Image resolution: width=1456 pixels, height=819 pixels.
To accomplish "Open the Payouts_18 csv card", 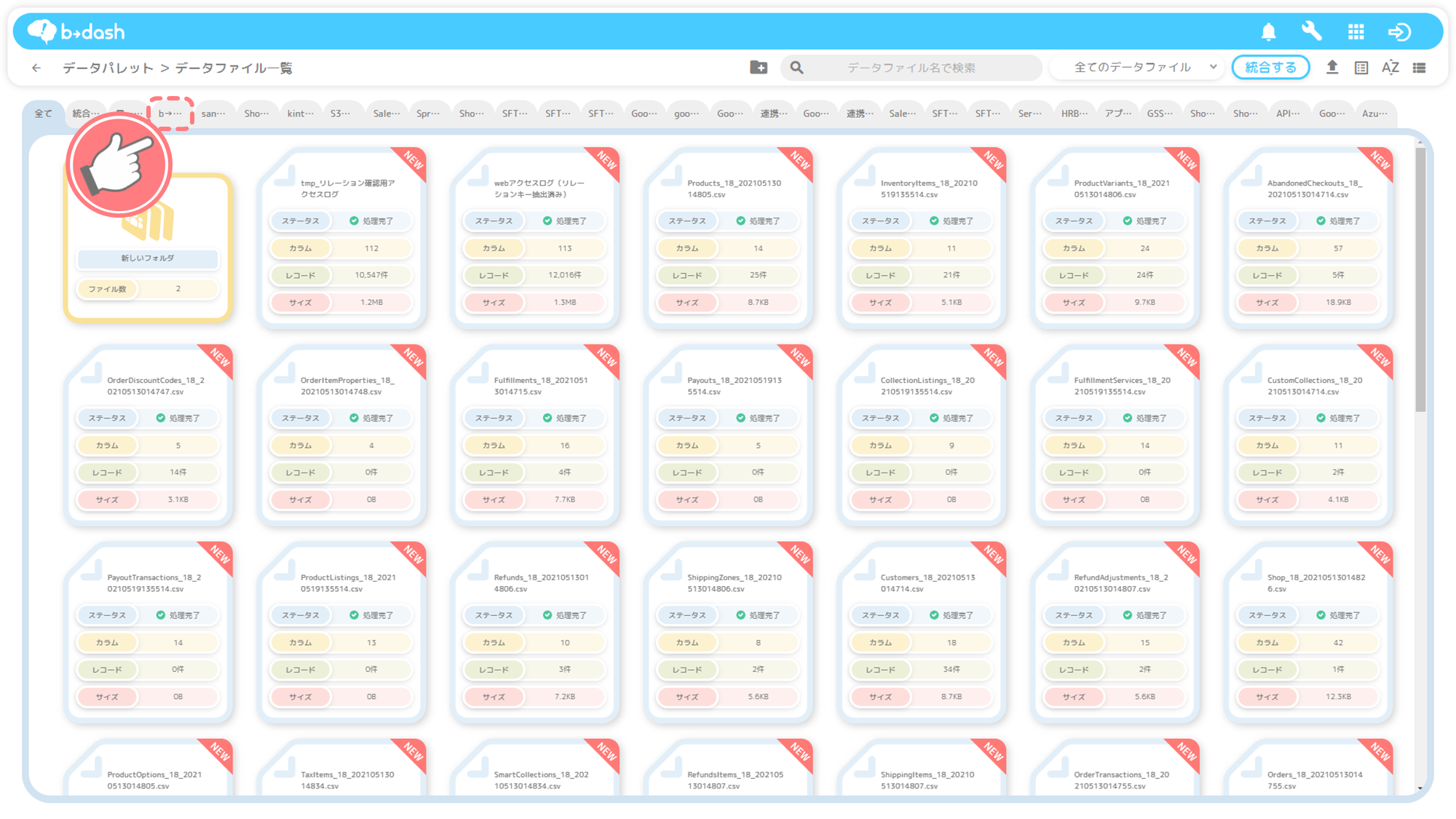I will (728, 436).
